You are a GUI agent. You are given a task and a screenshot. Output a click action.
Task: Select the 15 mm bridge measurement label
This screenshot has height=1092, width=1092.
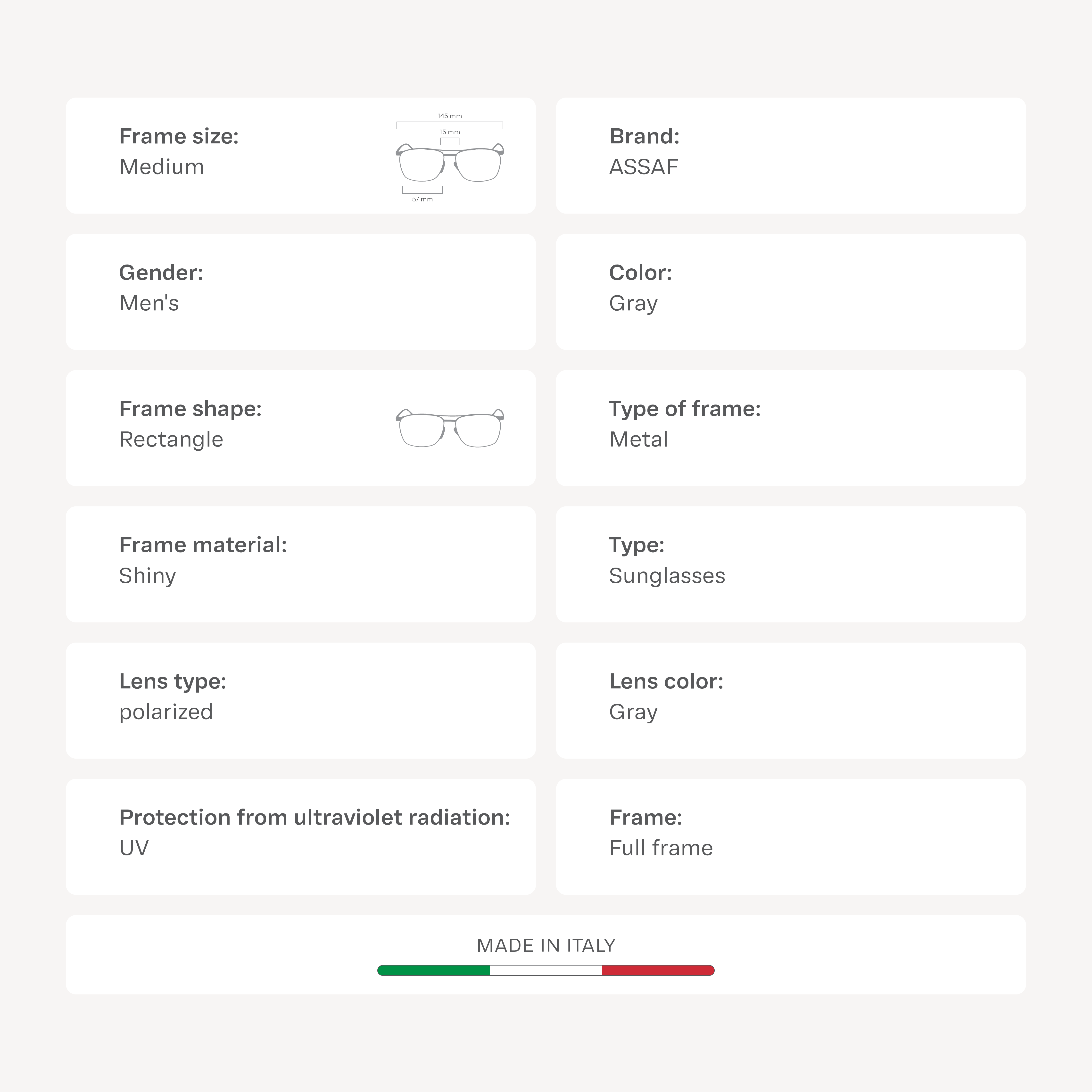pyautogui.click(x=449, y=132)
